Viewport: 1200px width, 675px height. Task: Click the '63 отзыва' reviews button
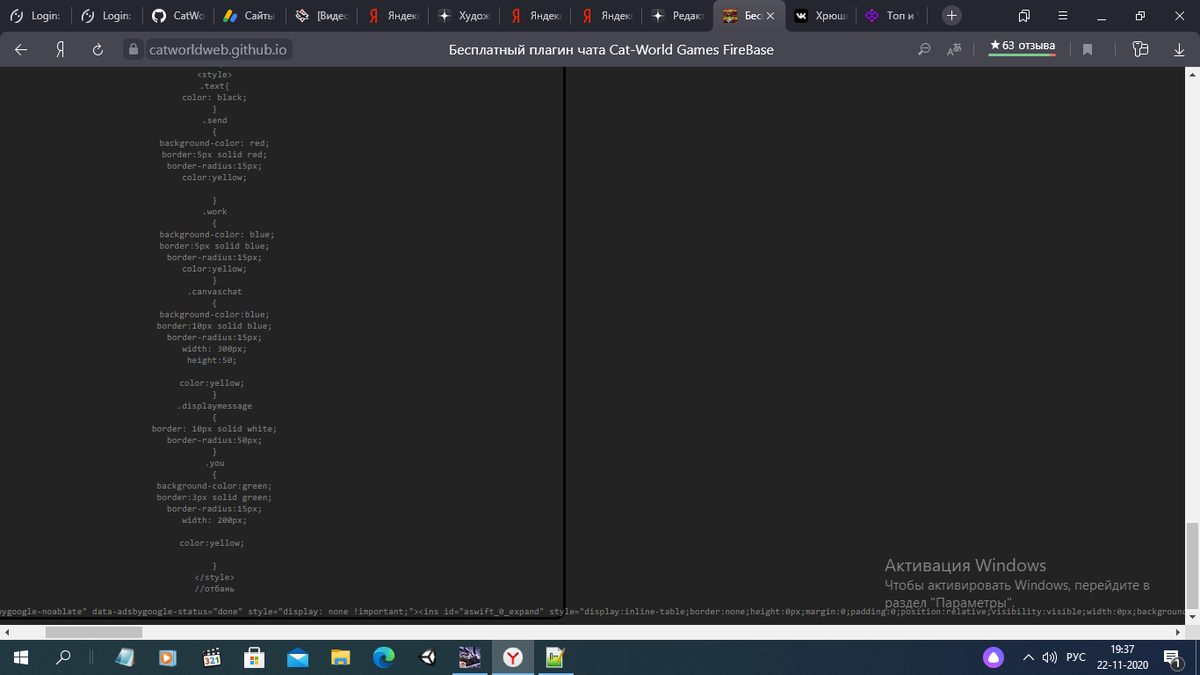click(1021, 46)
